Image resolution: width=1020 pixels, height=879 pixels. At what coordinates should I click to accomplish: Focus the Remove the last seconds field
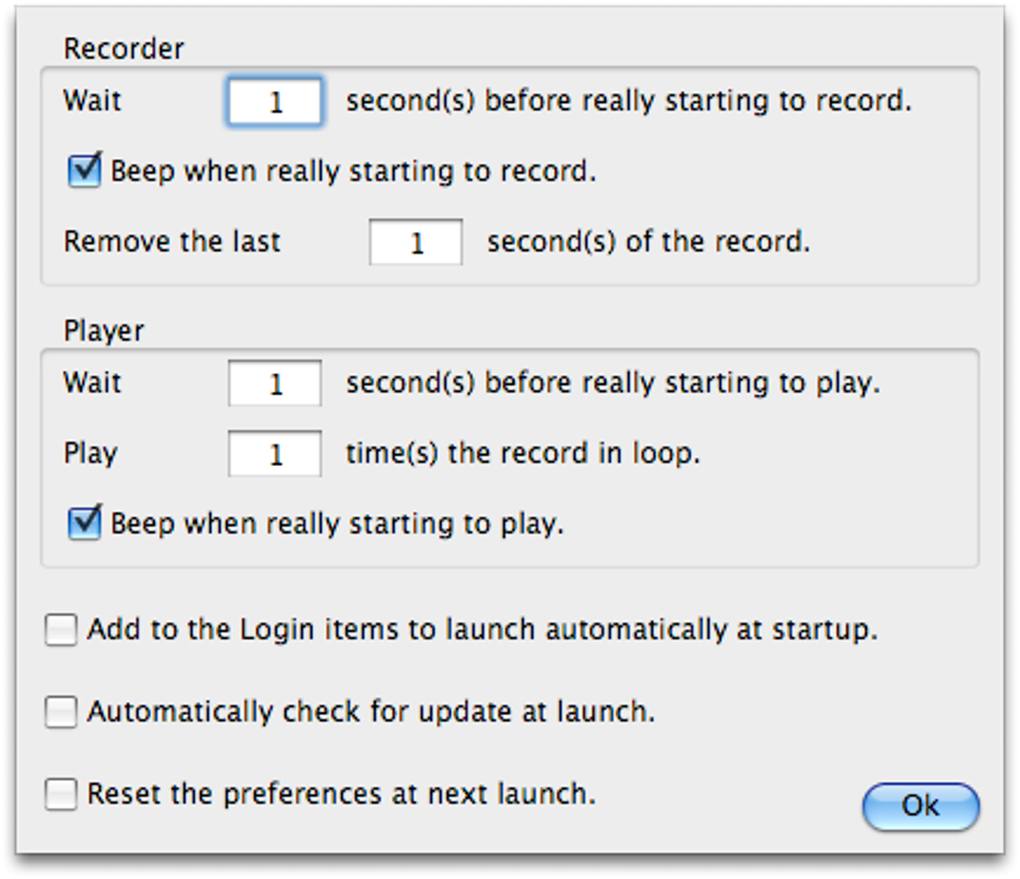(x=416, y=242)
